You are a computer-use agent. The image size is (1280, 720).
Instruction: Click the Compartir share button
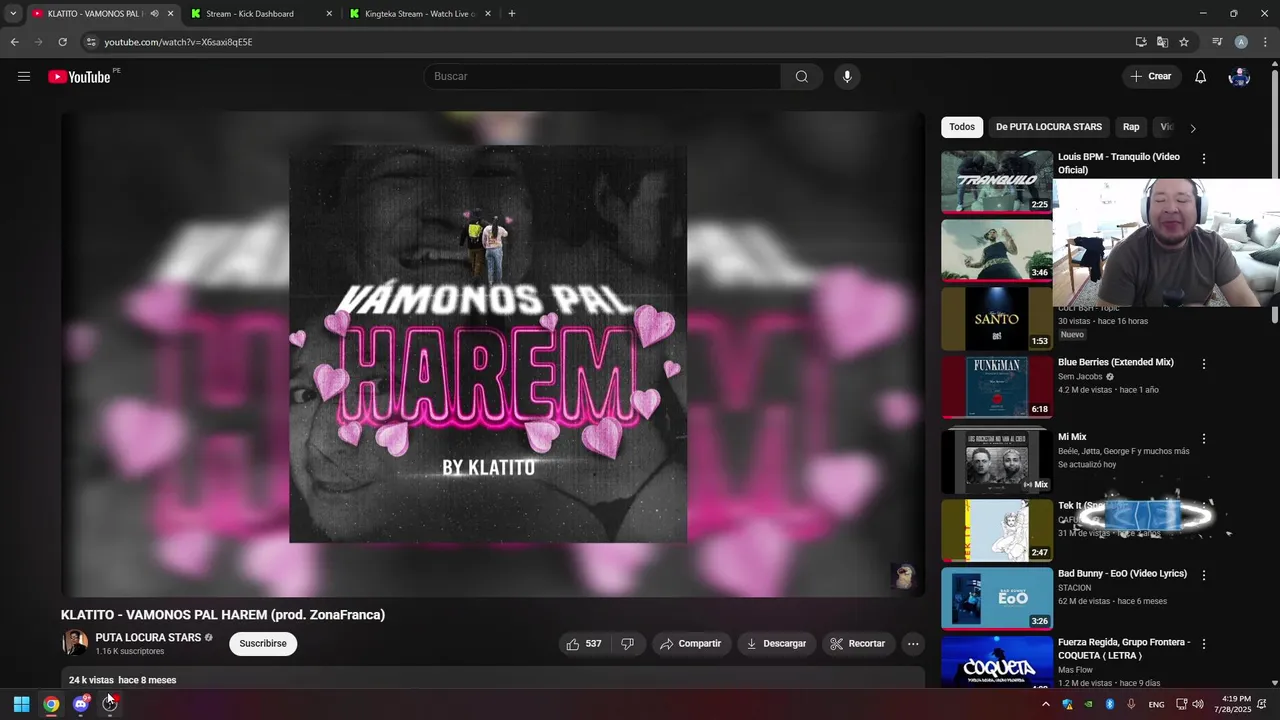tap(690, 644)
